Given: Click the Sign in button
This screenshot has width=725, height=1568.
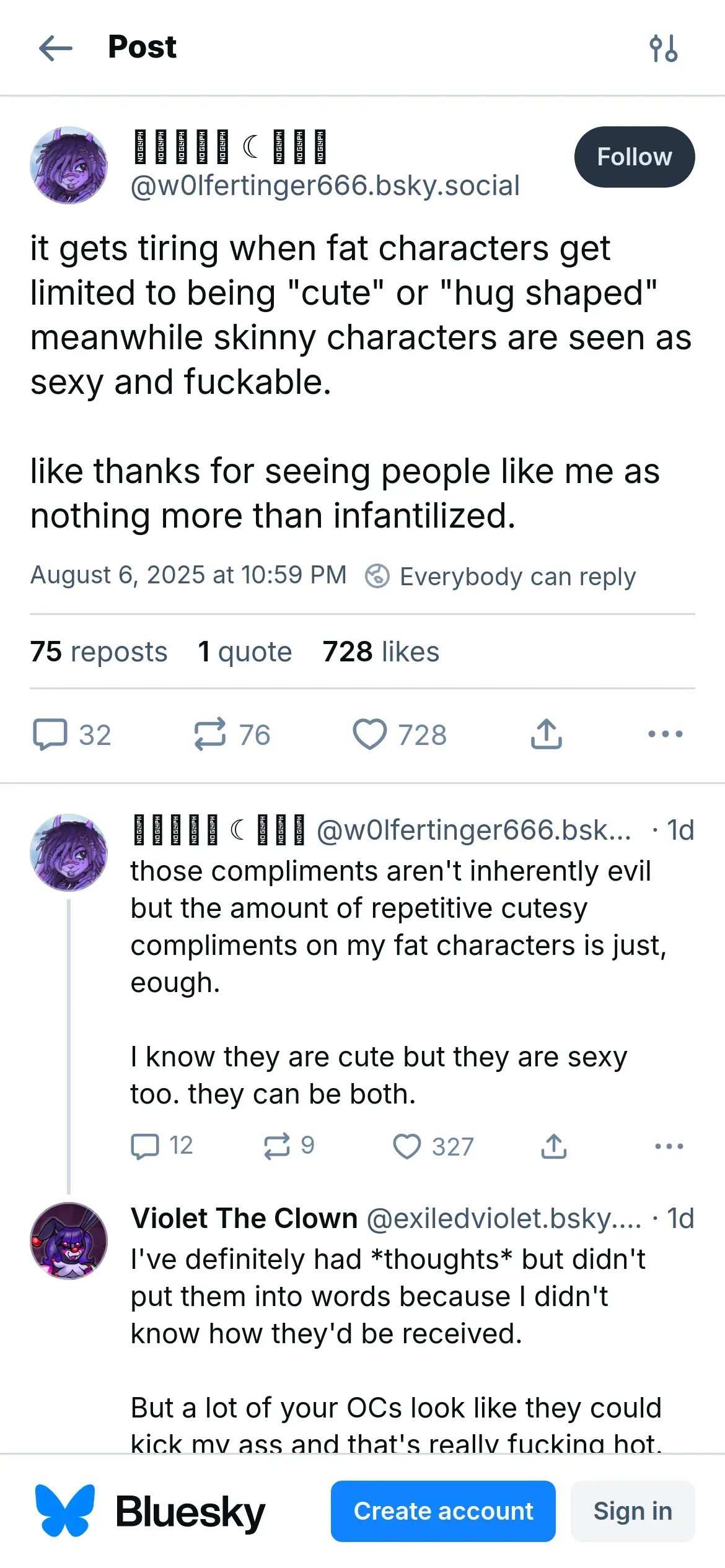Looking at the screenshot, I should point(632,1511).
